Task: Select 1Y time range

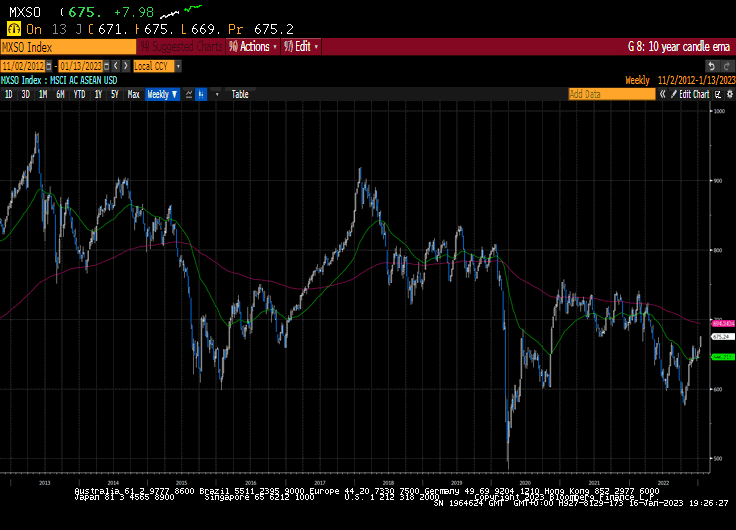Action: (98, 94)
